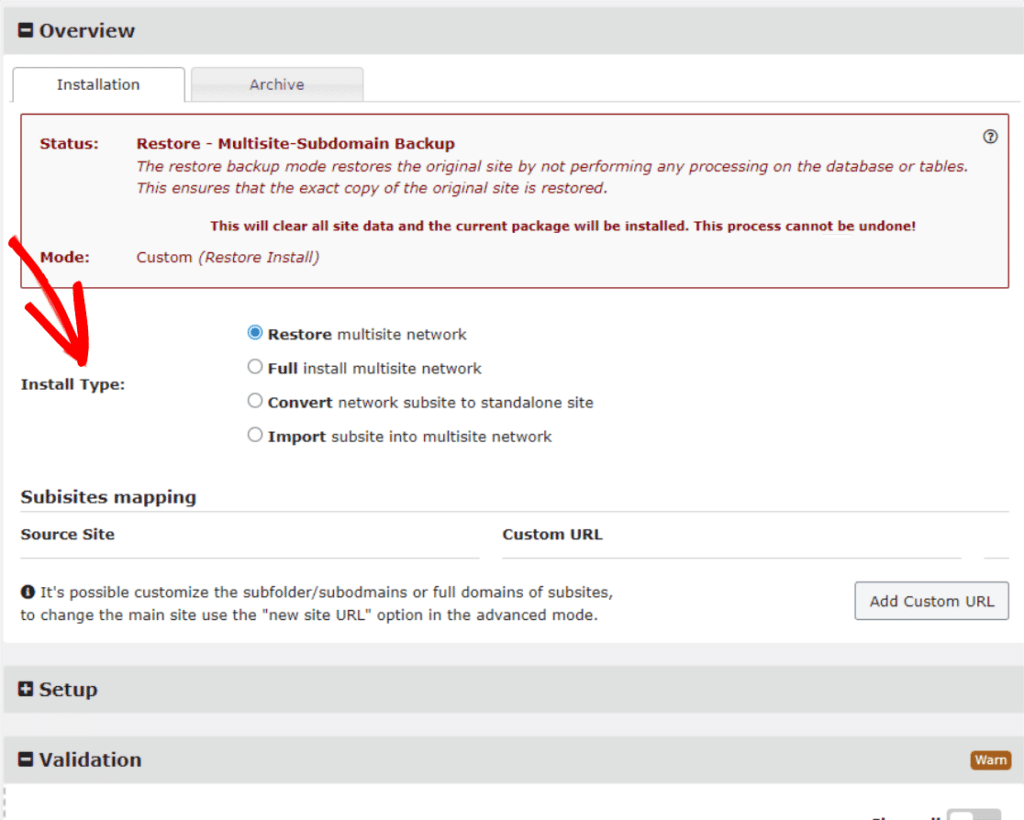Viewport: 1024px width, 820px height.
Task: Pick Import subsite into multisite network
Action: [255, 436]
